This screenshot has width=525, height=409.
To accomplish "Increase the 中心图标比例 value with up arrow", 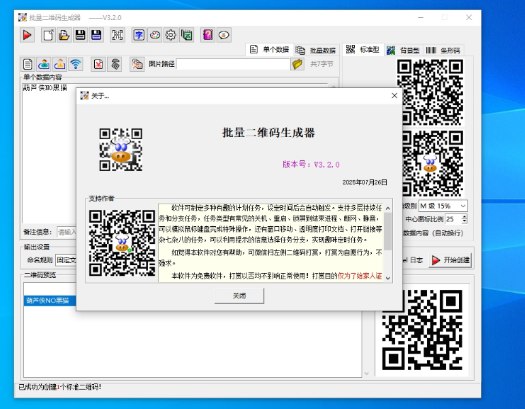I will point(464,217).
